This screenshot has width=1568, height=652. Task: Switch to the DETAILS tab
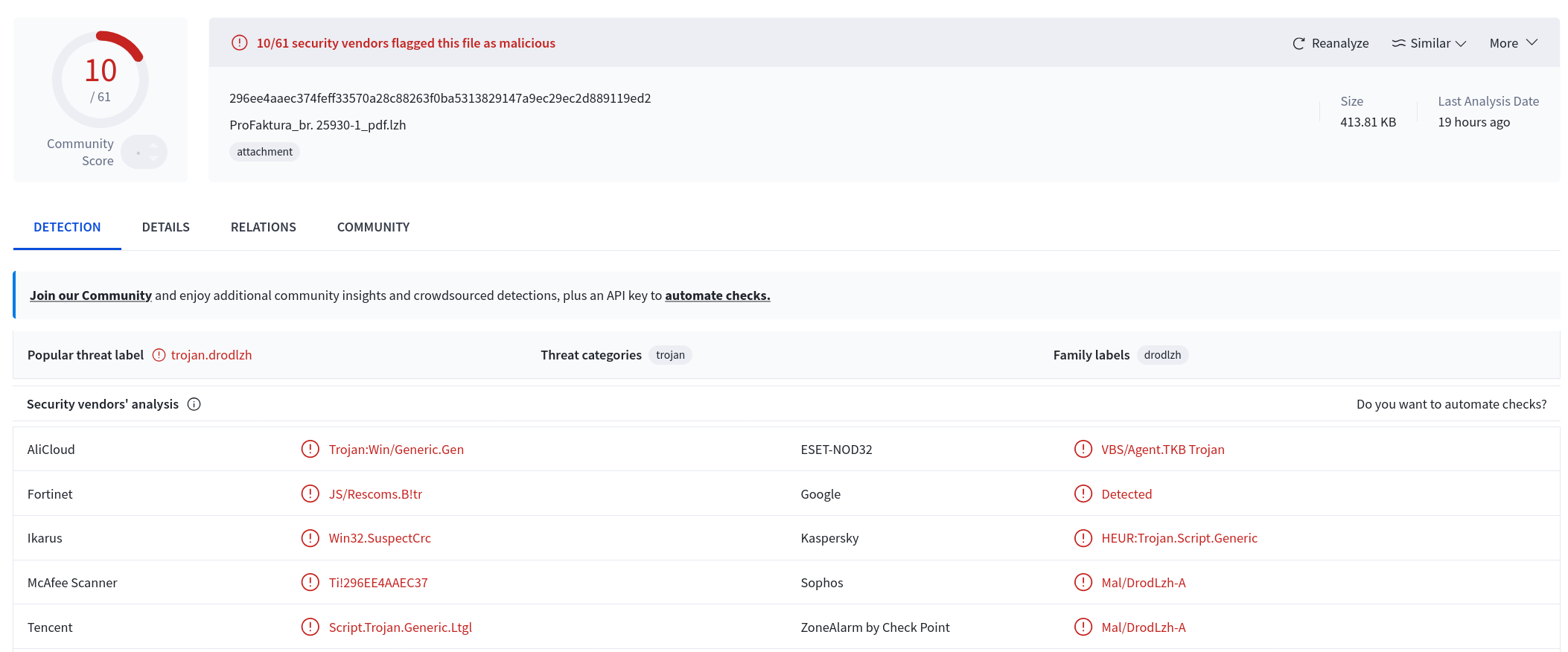(x=165, y=227)
